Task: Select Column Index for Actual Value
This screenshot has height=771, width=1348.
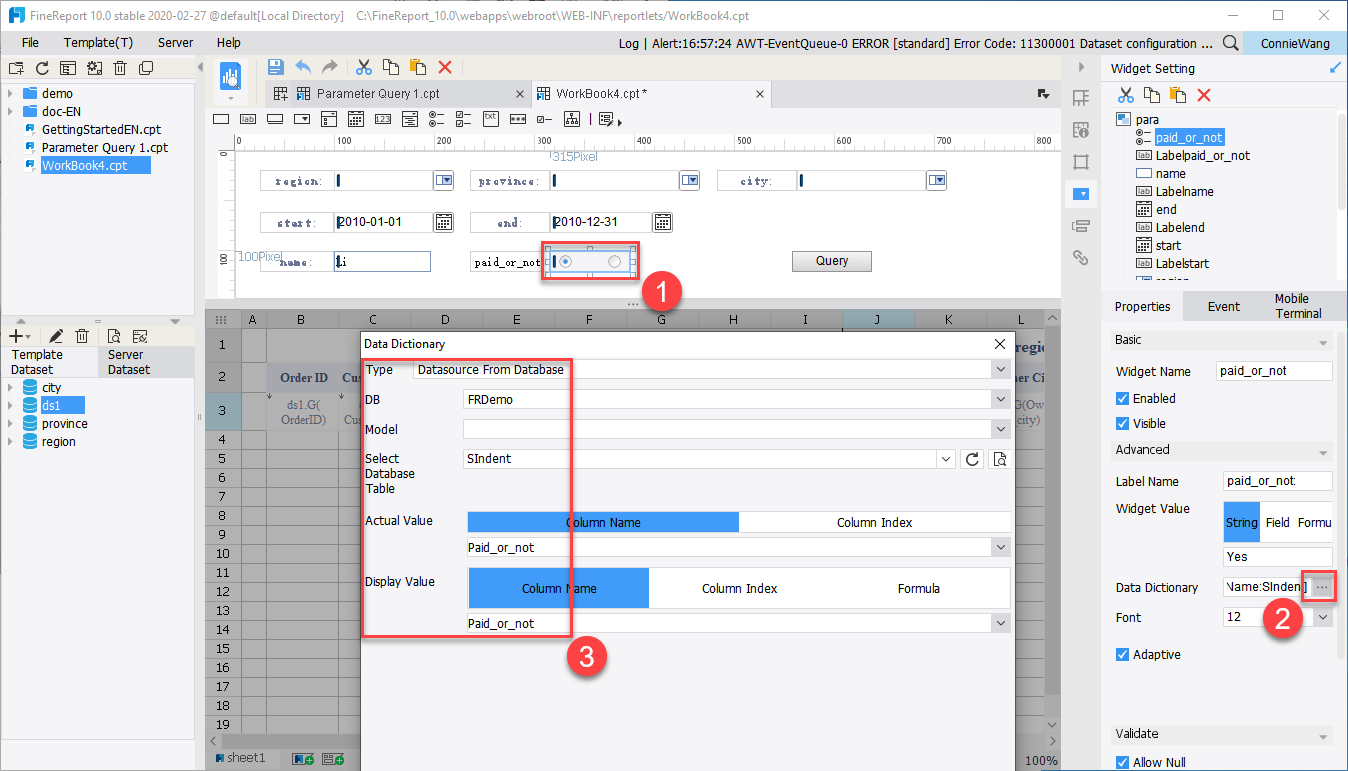Action: click(874, 522)
